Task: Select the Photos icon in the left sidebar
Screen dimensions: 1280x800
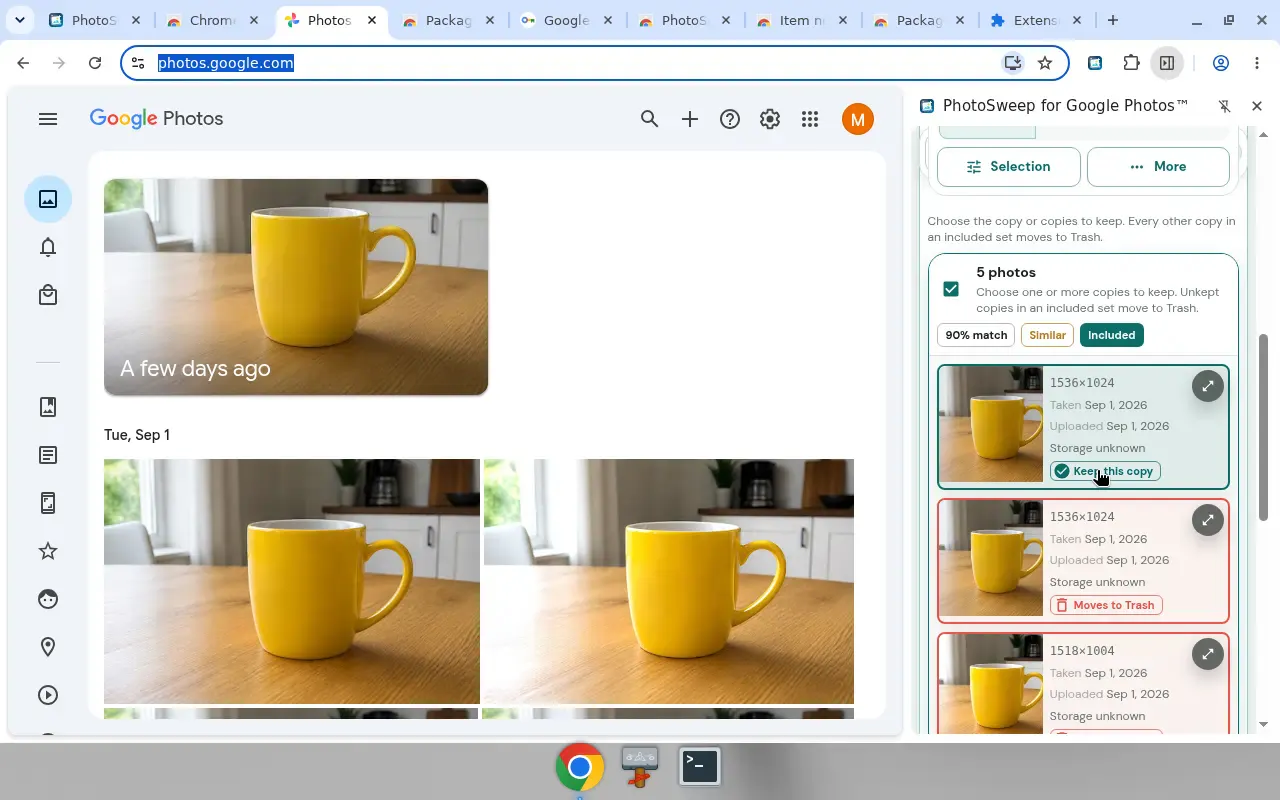Action: 48,199
